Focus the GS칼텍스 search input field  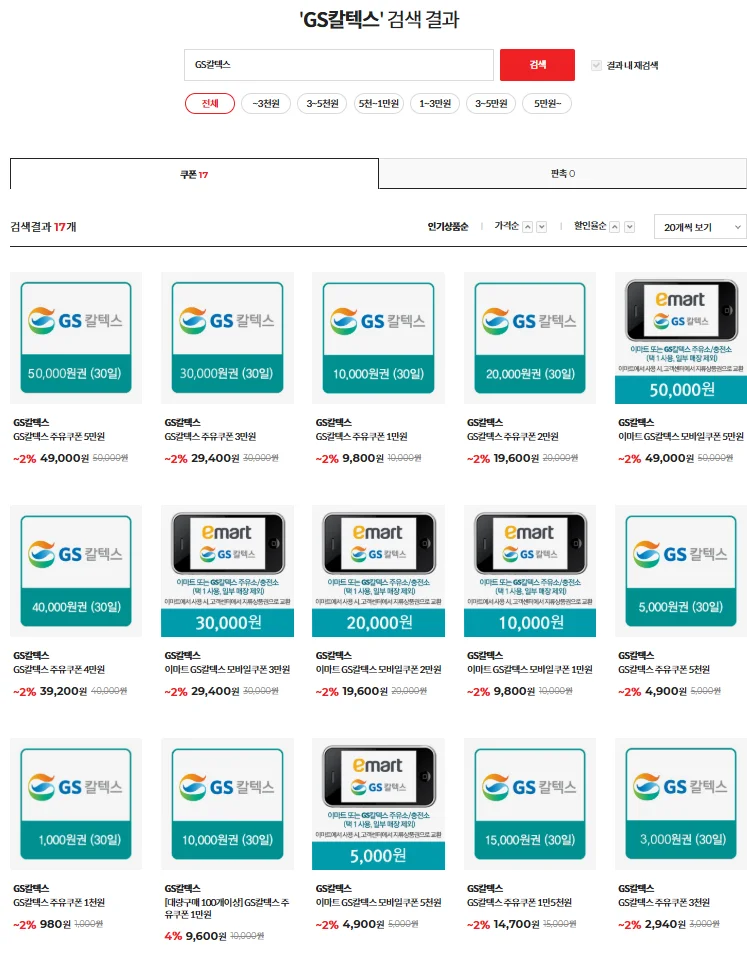[339, 64]
